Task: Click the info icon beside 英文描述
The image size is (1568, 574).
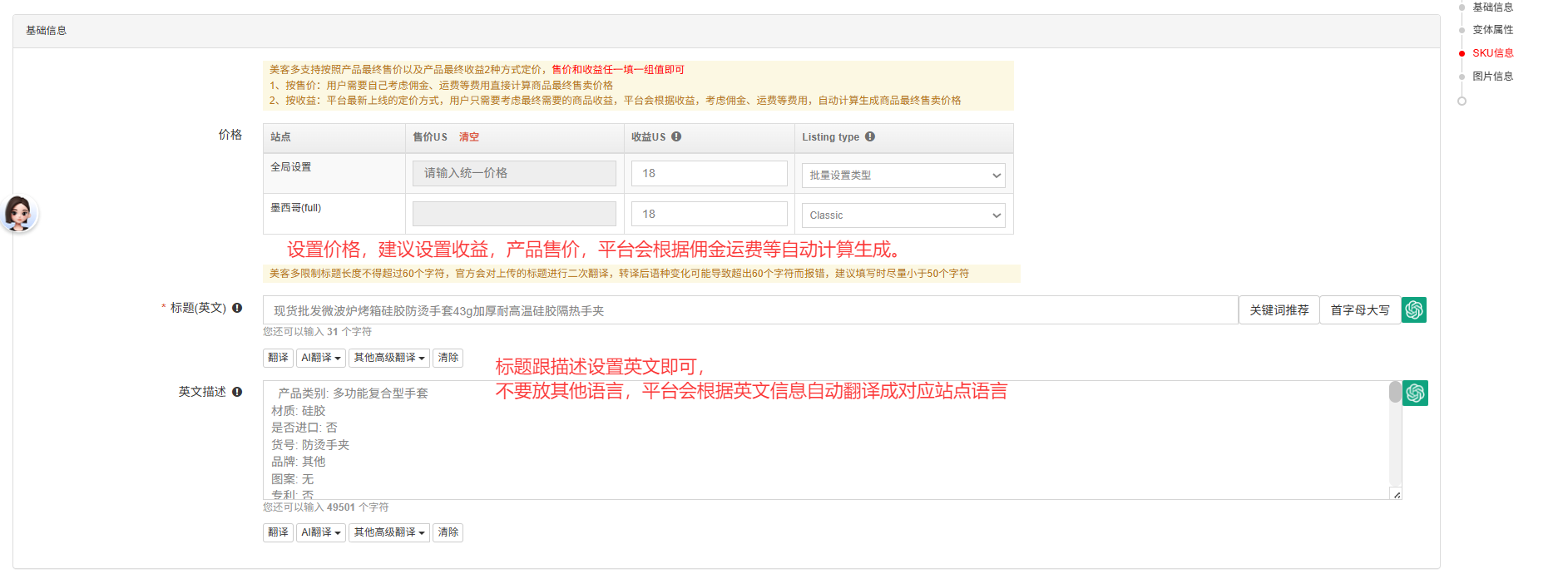Action: click(237, 392)
